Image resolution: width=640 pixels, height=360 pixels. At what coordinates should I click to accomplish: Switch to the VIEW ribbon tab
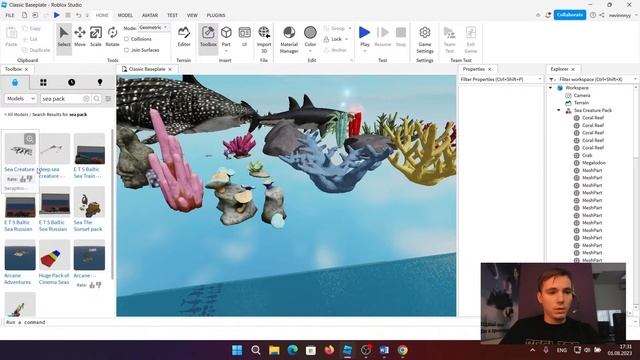pyautogui.click(x=192, y=15)
